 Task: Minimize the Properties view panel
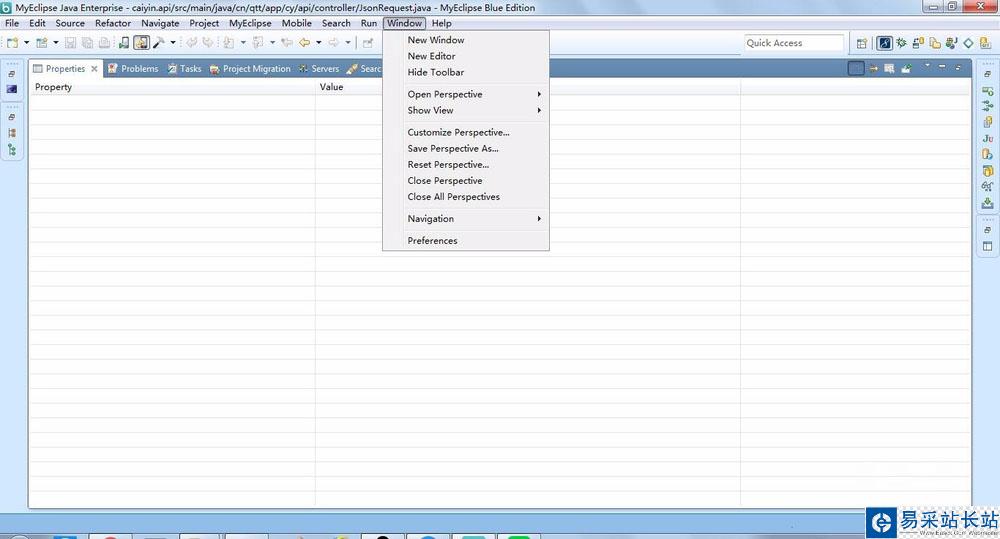pyautogui.click(x=942, y=66)
